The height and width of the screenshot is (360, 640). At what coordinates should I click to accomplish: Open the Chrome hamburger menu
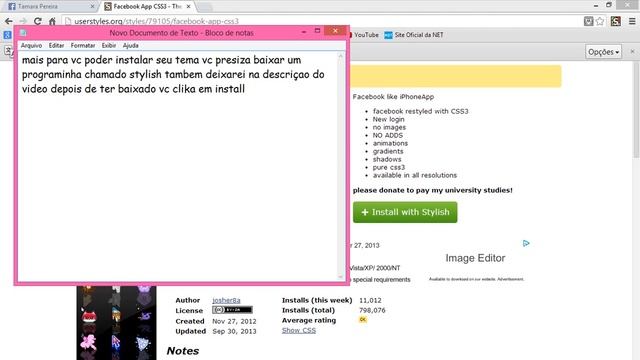(632, 21)
